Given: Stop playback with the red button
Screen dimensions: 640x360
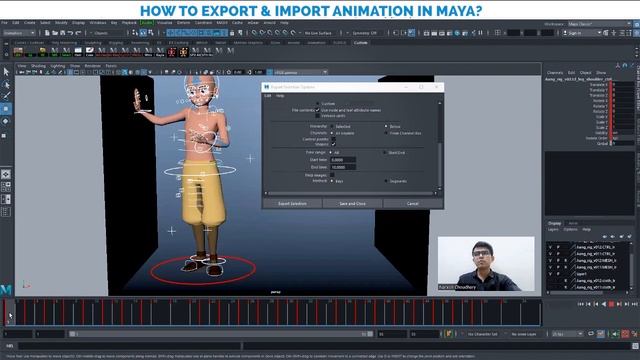Looking at the screenshot, I should pos(611,304).
